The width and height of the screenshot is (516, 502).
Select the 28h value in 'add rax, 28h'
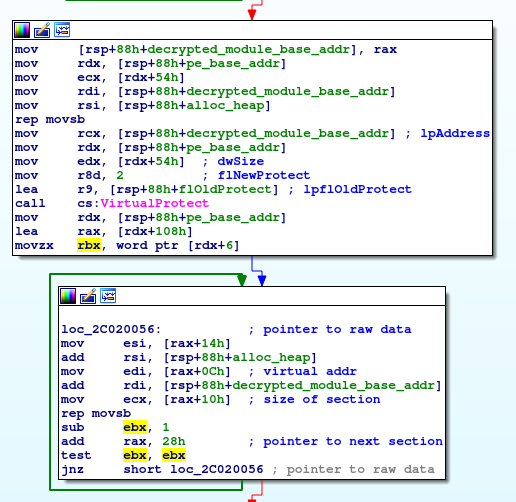(174, 441)
